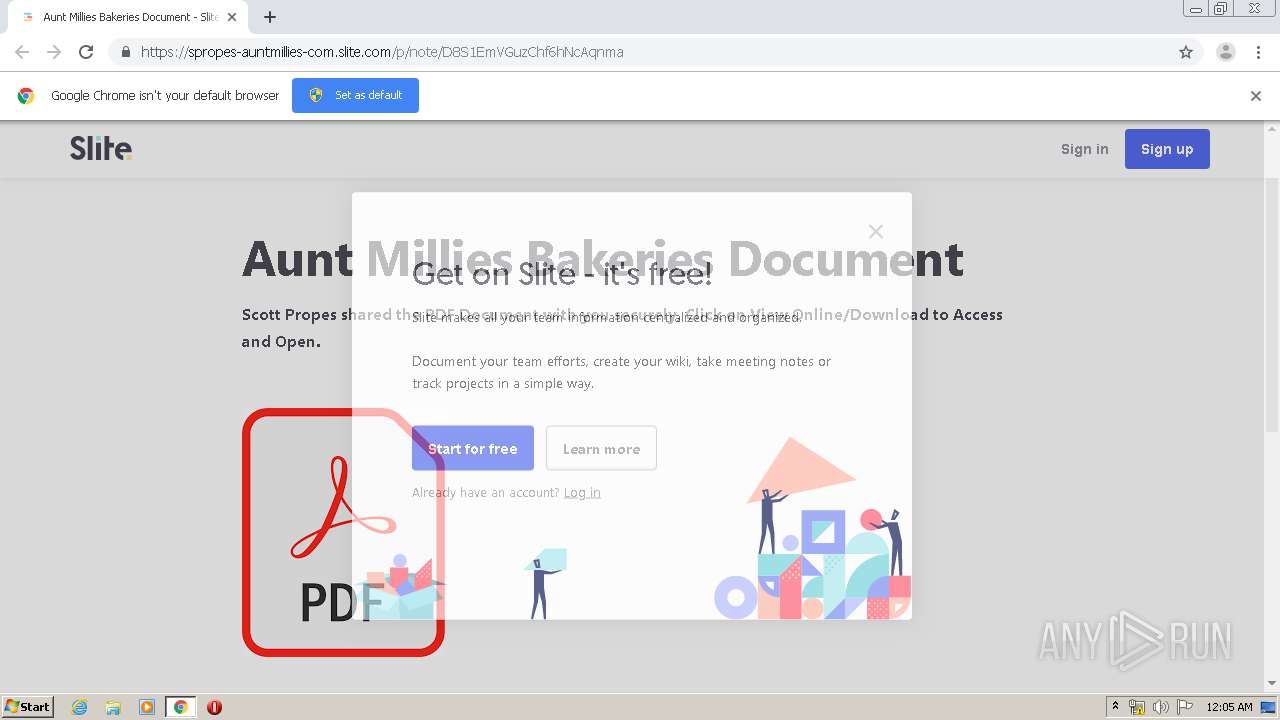Open the Chrome profile avatar icon
The image size is (1280, 720).
point(1225,52)
